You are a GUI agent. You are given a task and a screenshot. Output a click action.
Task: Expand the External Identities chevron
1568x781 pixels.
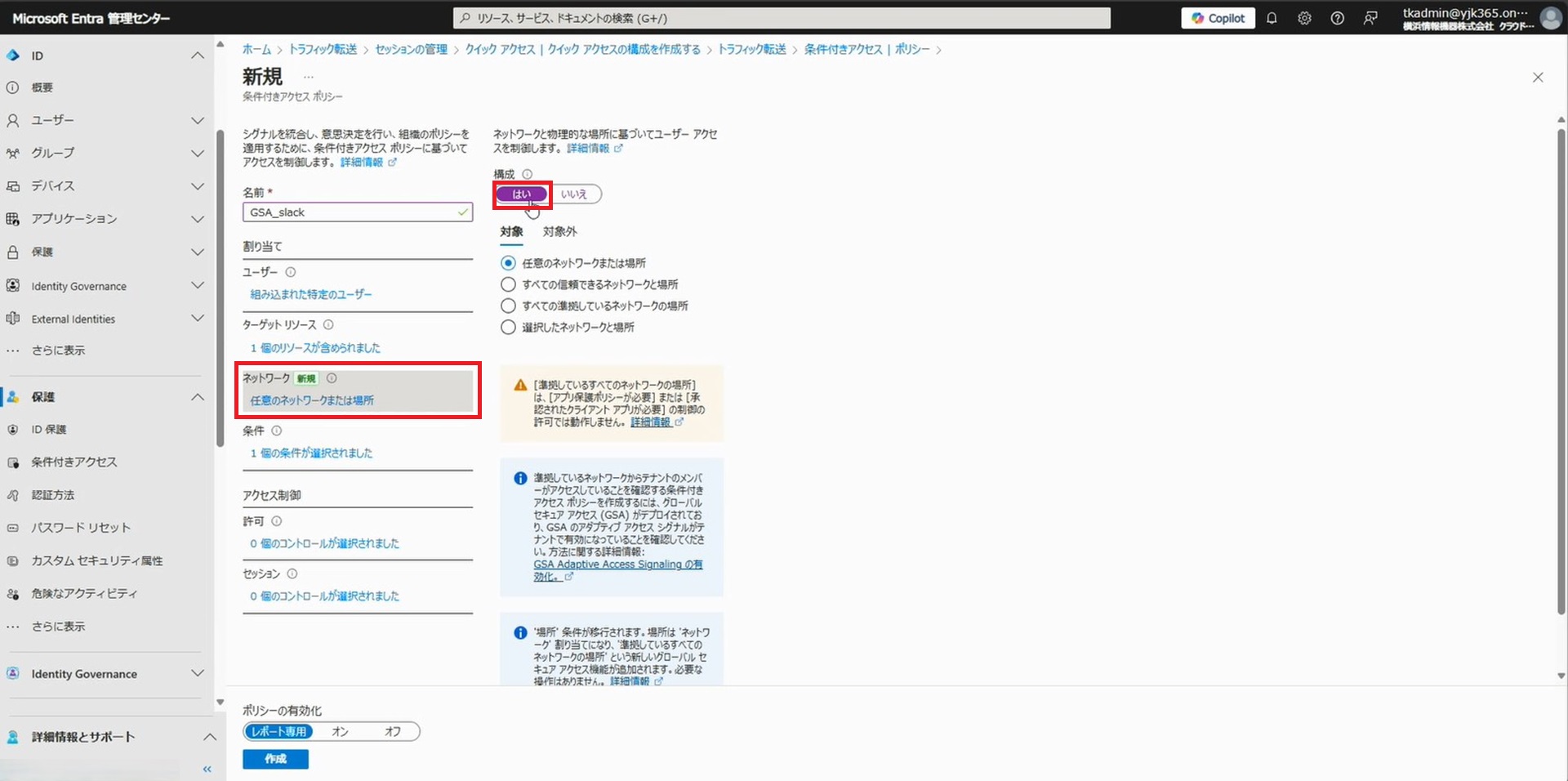[x=198, y=318]
